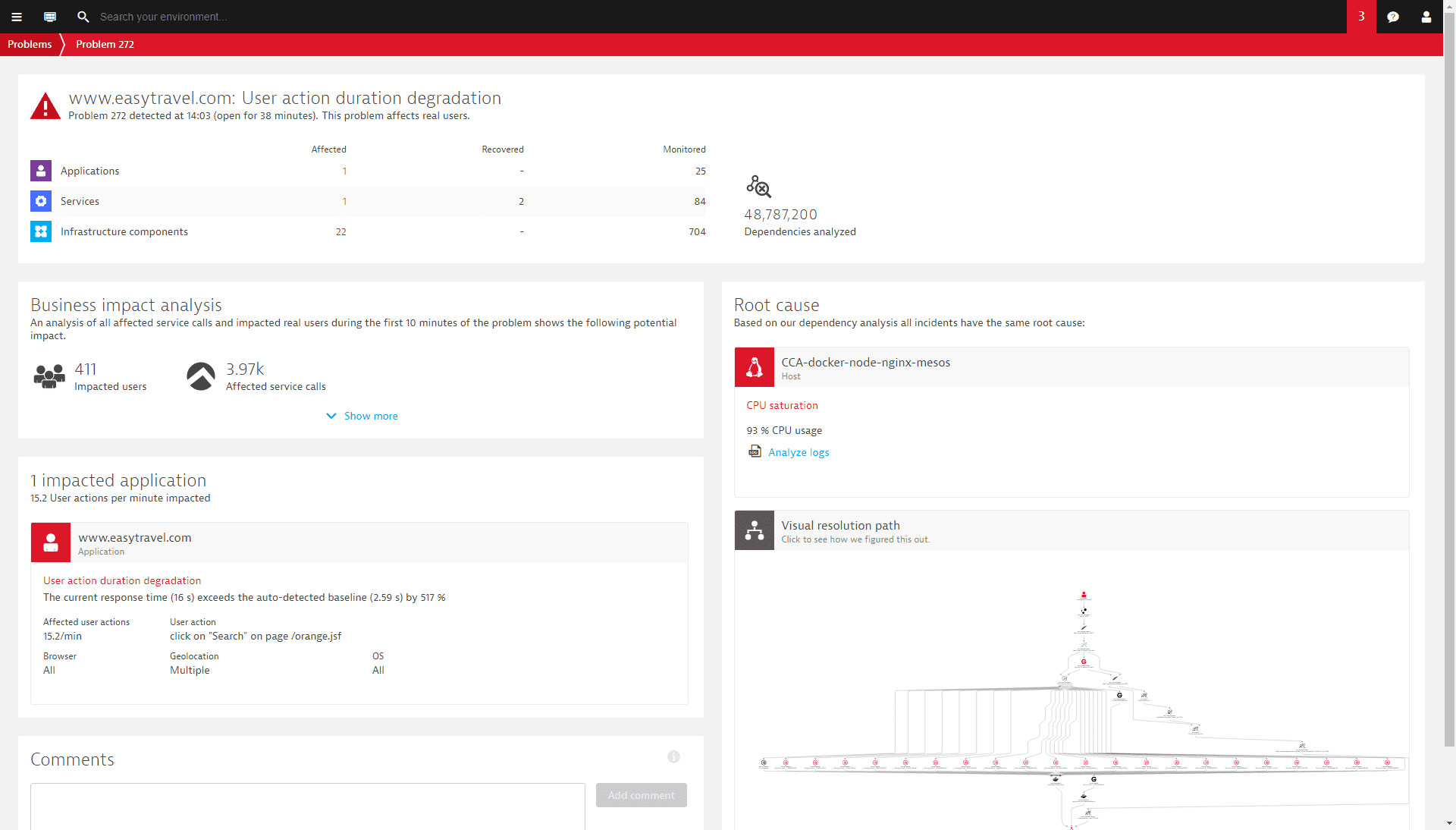The width and height of the screenshot is (1456, 830).
Task: Click the Applications row label
Action: pyautogui.click(x=89, y=171)
